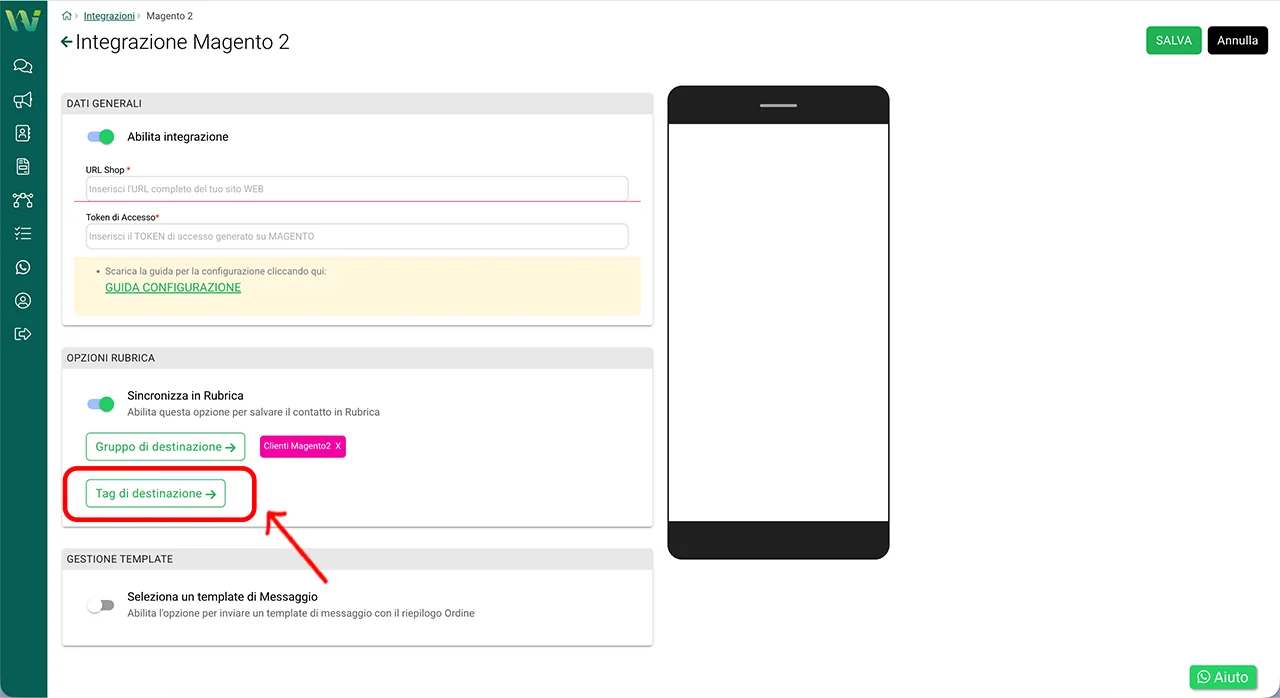Remove the Clienti Magento2 group chip
This screenshot has width=1280, height=698.
[338, 446]
